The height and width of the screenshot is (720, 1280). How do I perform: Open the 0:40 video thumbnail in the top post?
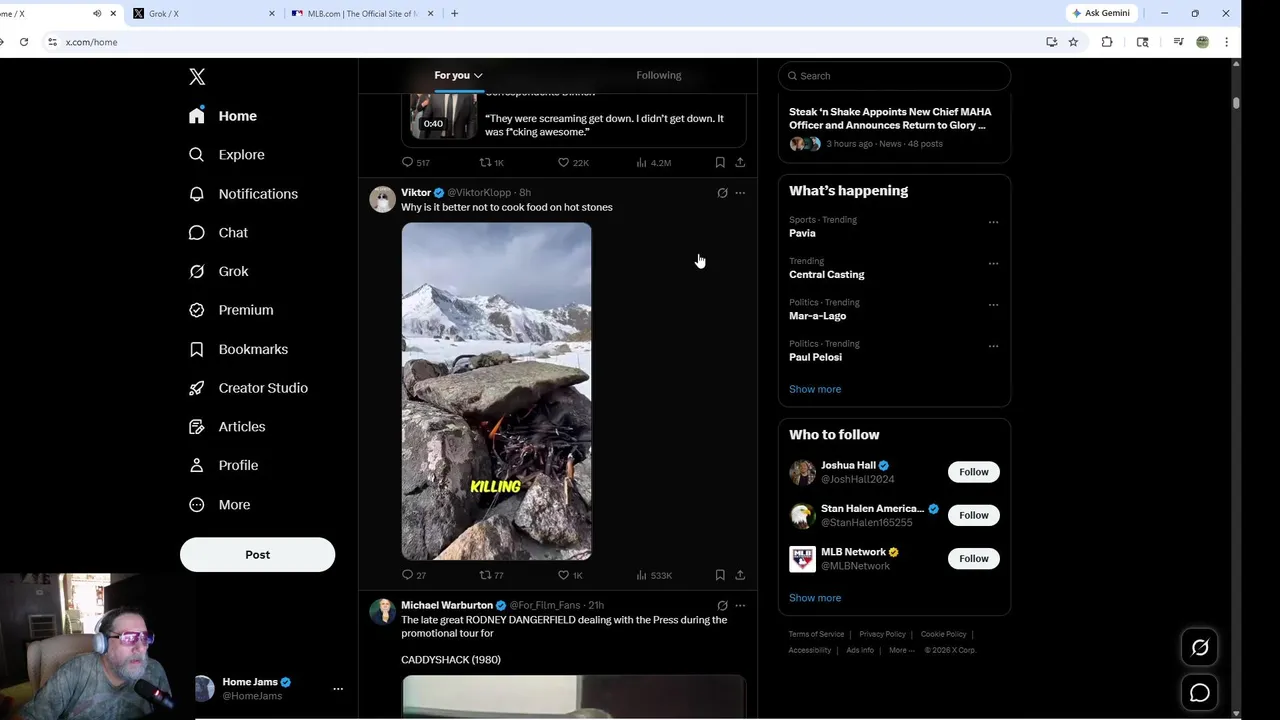pos(443,116)
